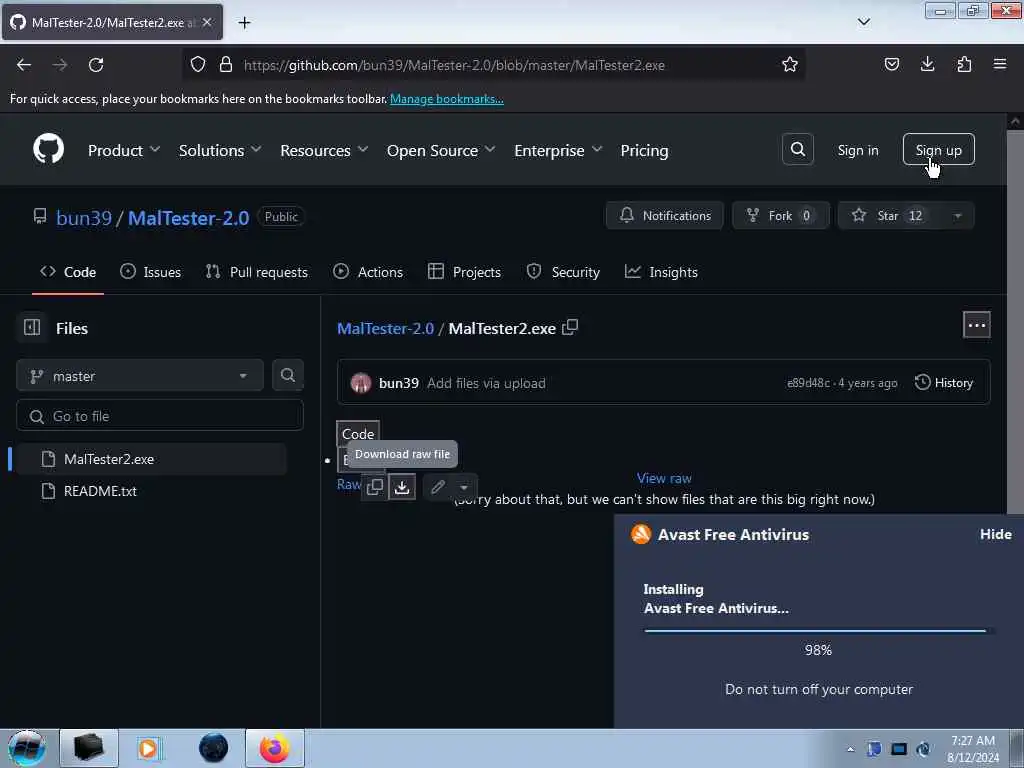Image resolution: width=1024 pixels, height=768 pixels.
Task: Show hidden system tray icons arrow
Action: click(x=850, y=749)
